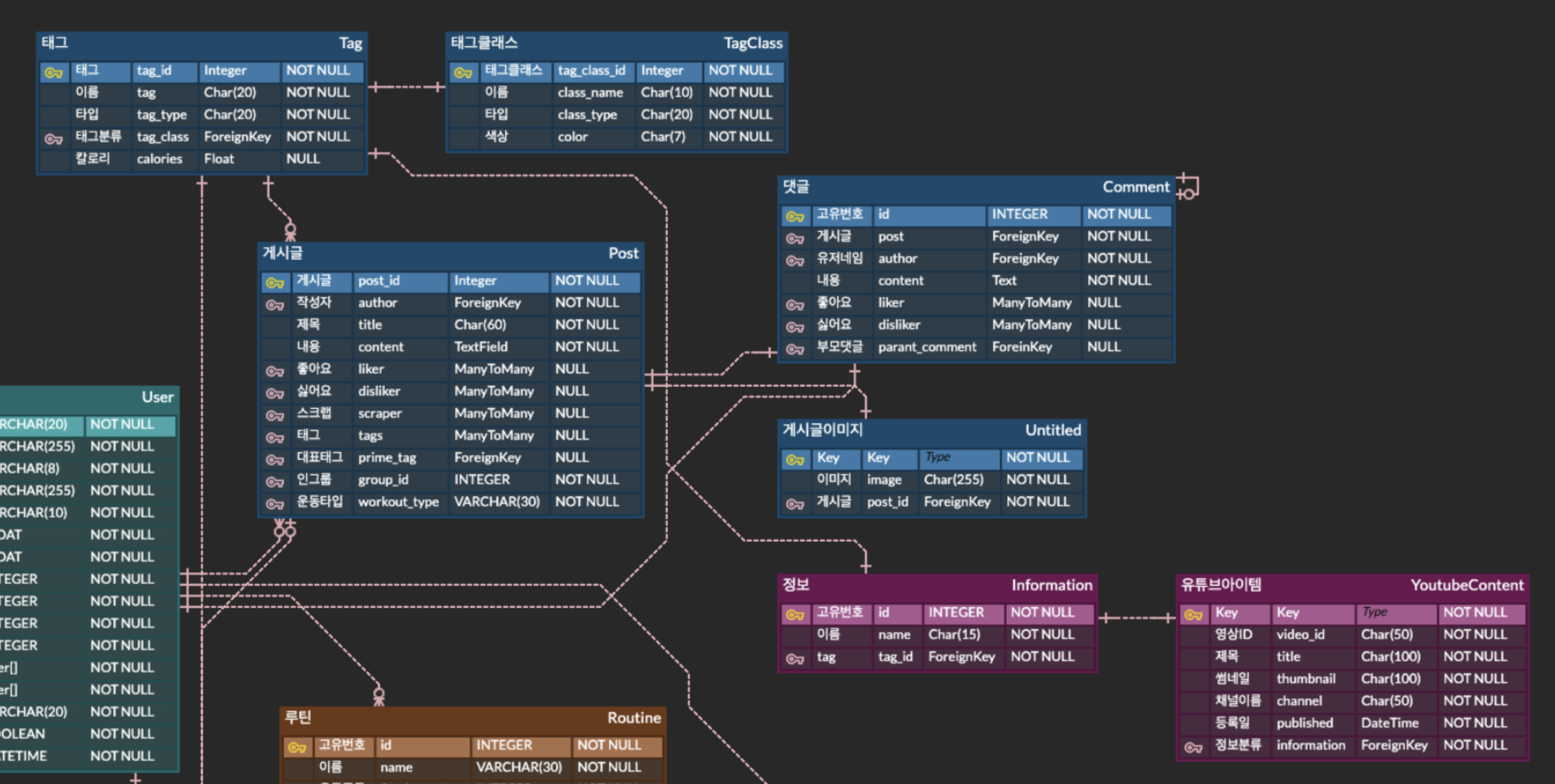Click the TextField type of Post content
Screen dimensions: 1555x784
pos(481,347)
